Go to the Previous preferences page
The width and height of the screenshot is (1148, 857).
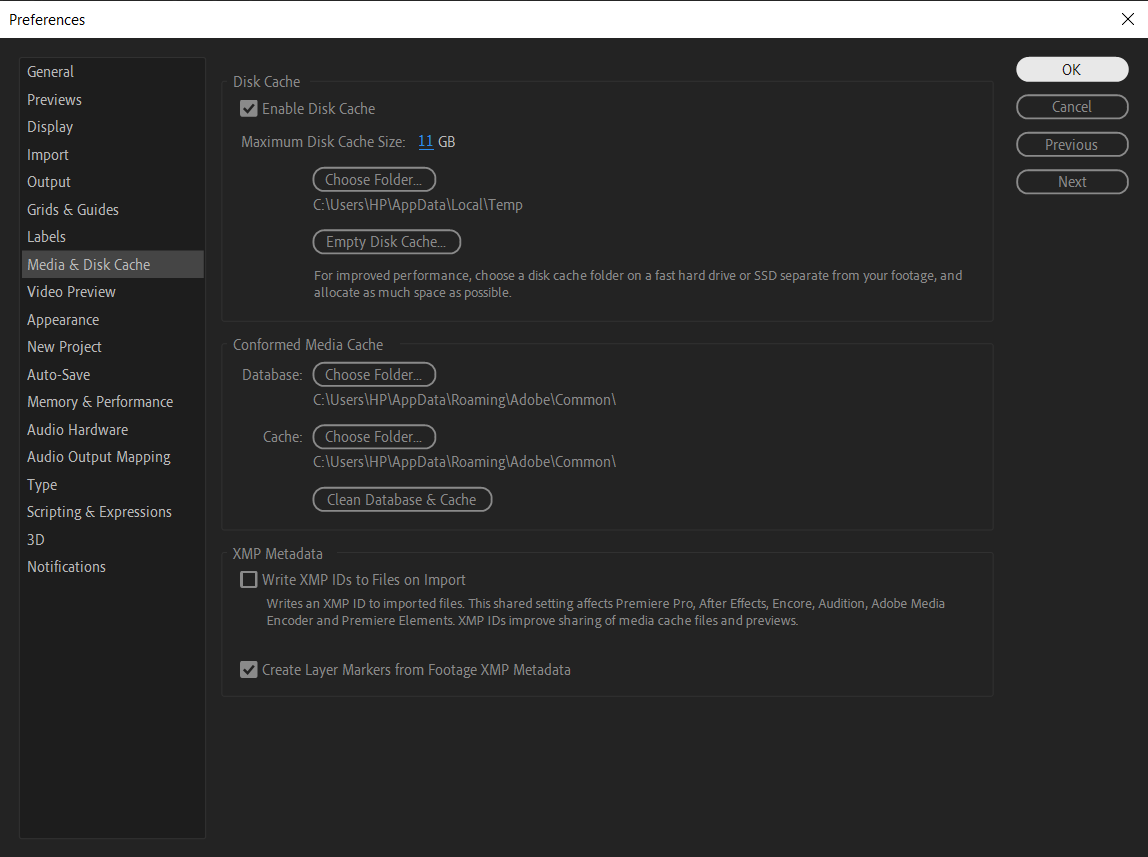[1072, 145]
